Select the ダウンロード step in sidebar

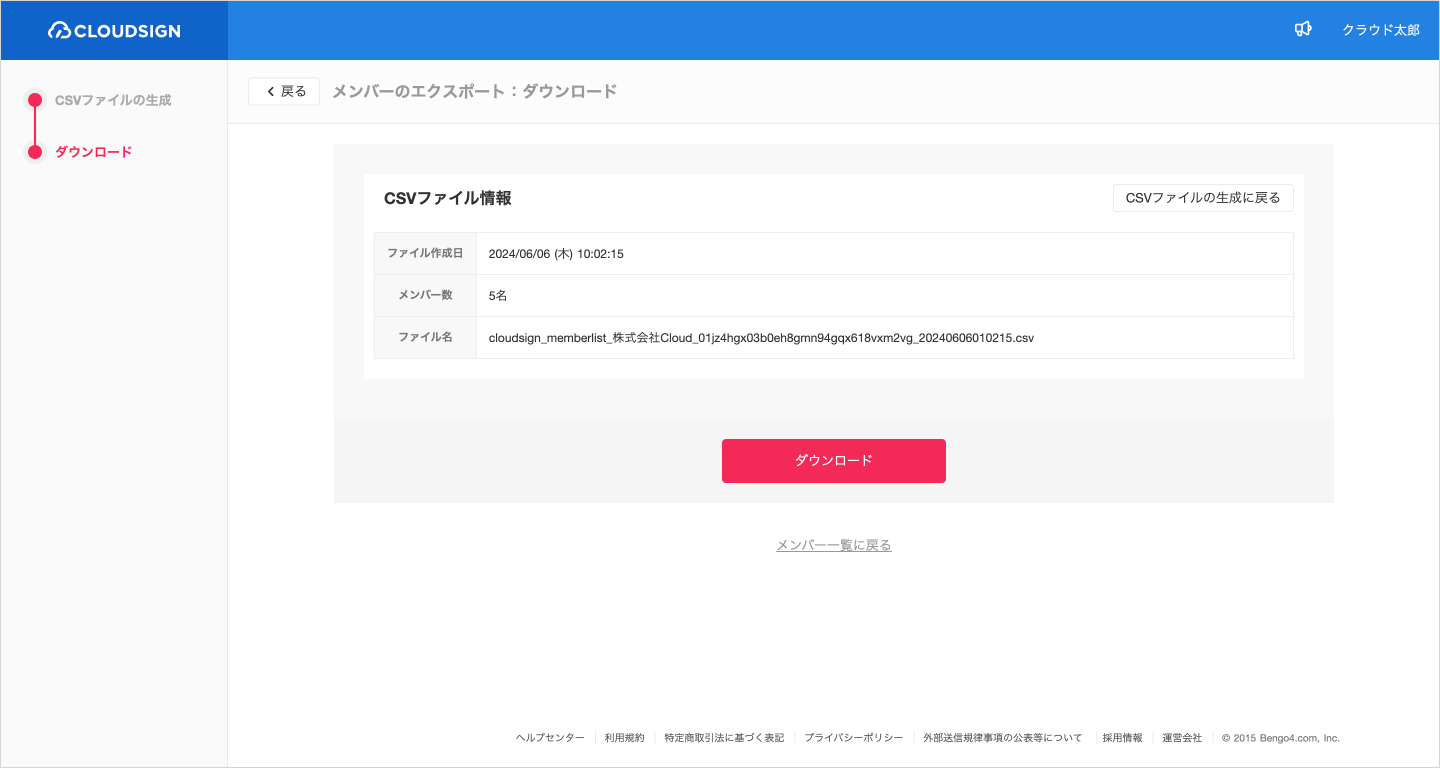coord(93,152)
